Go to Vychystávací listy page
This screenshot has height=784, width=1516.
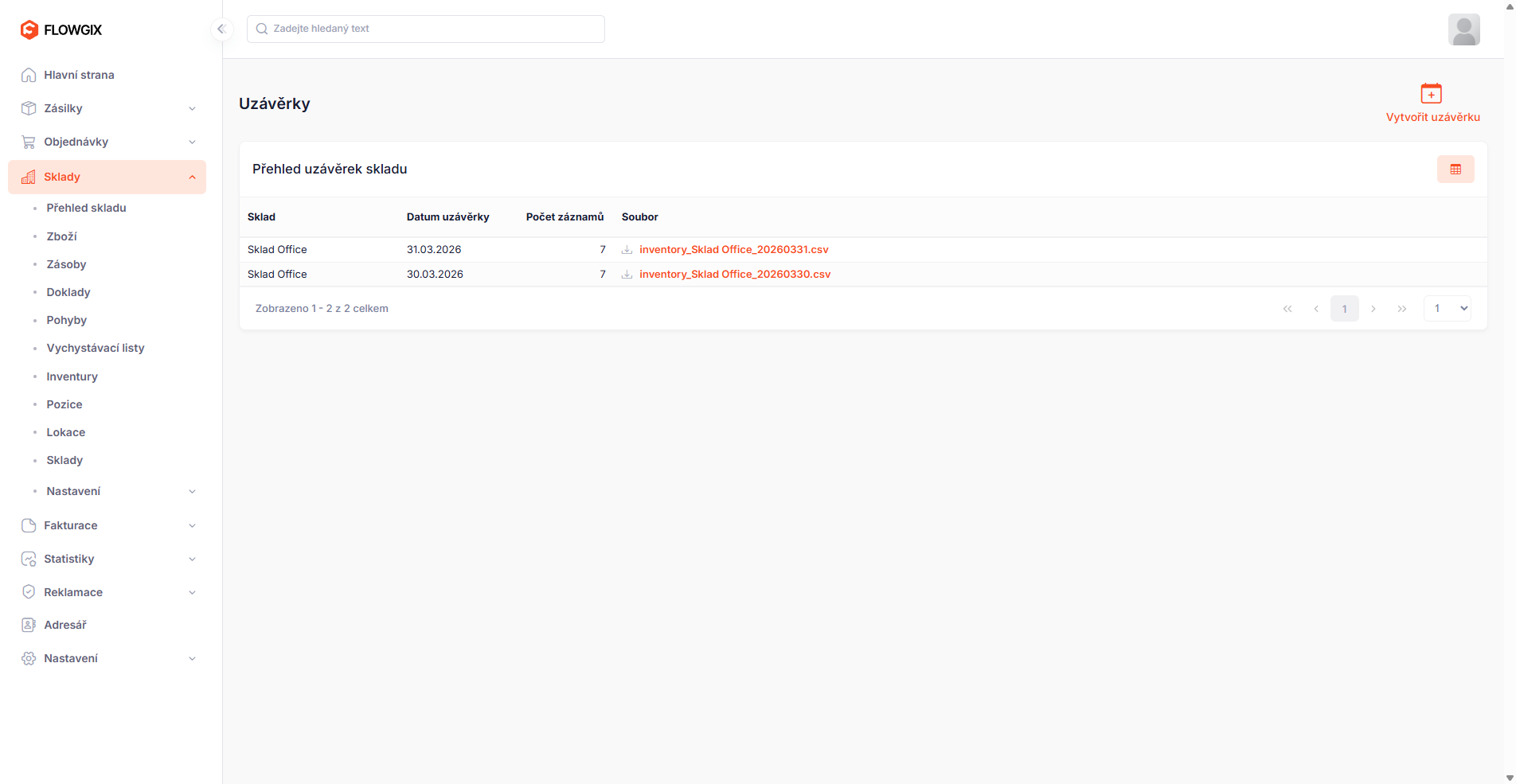point(95,348)
